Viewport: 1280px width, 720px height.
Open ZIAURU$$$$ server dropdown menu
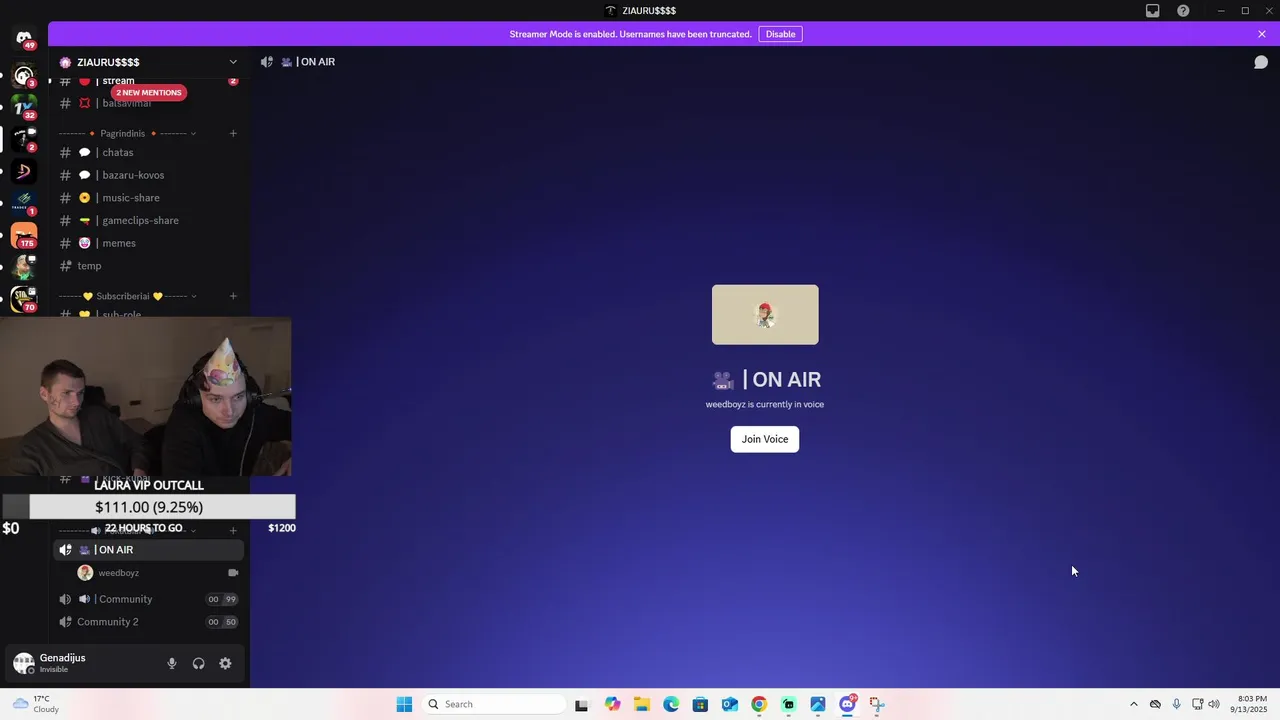pos(149,62)
